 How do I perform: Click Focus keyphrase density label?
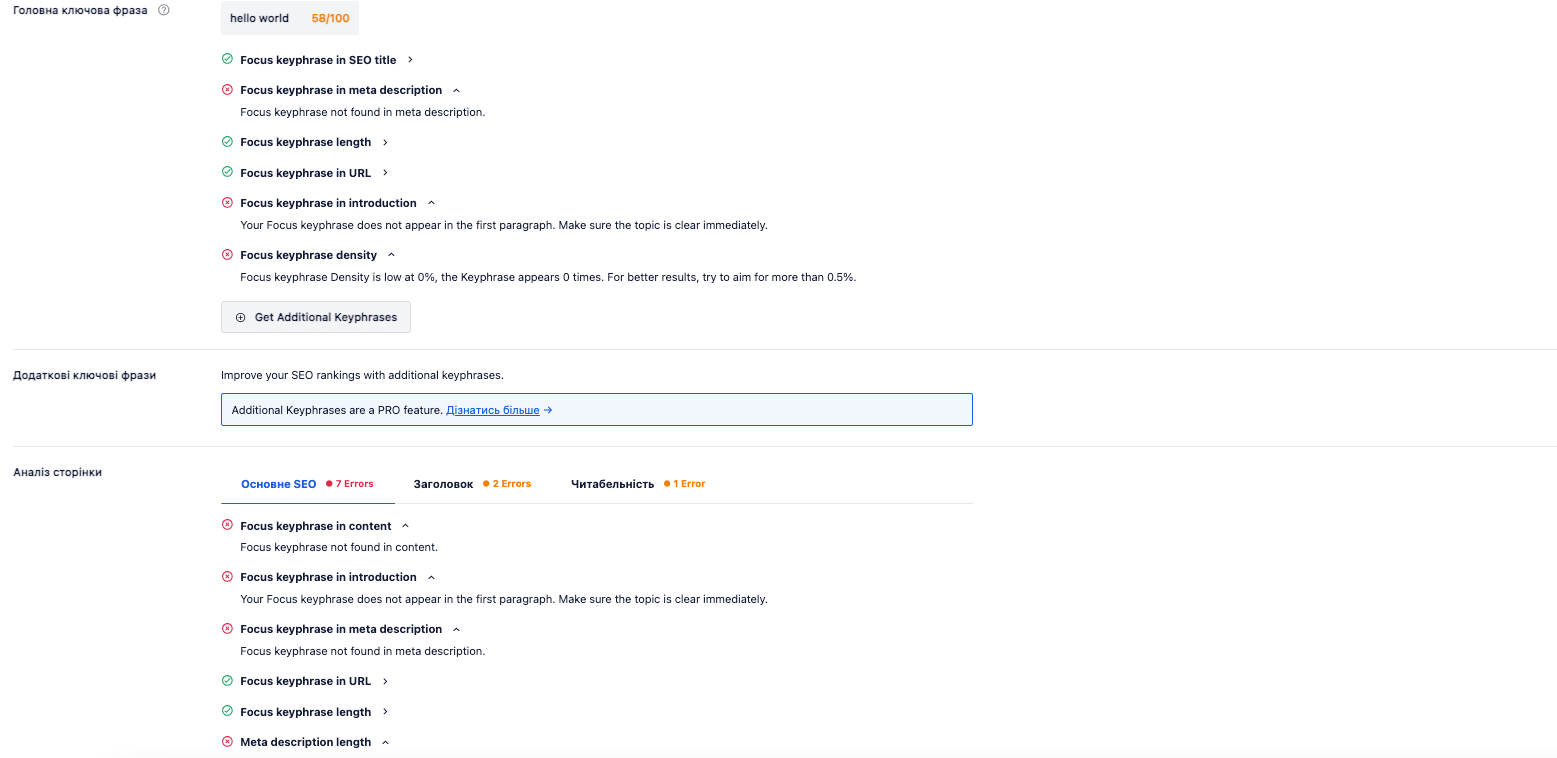[x=309, y=255]
